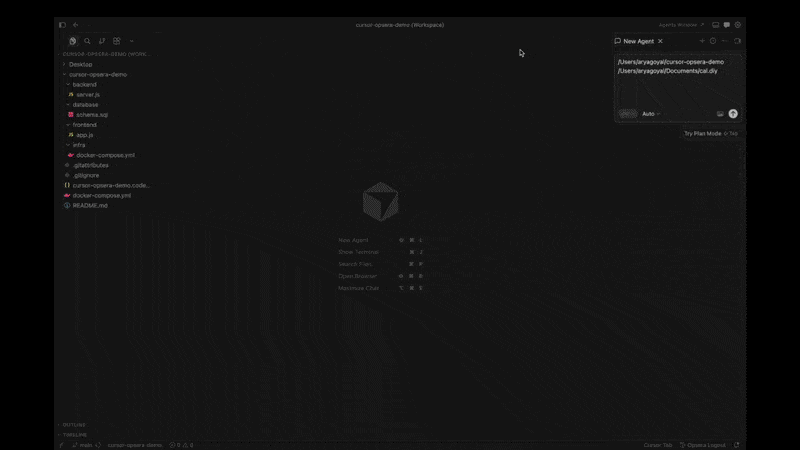The image size is (800, 450).
Task: Toggle the panel layout icon at the top right
Action: click(x=716, y=24)
